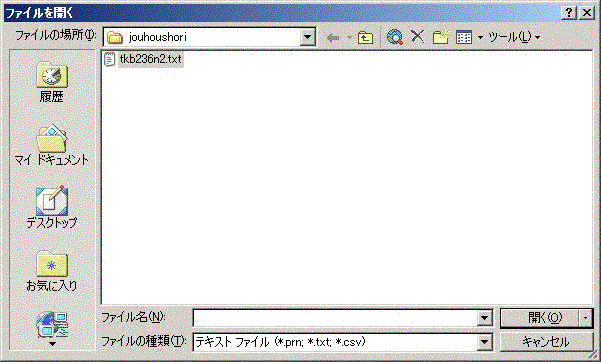Expand the ファイル名 dropdown arrow
Image resolution: width=601 pixels, height=362 pixels.
tap(484, 318)
